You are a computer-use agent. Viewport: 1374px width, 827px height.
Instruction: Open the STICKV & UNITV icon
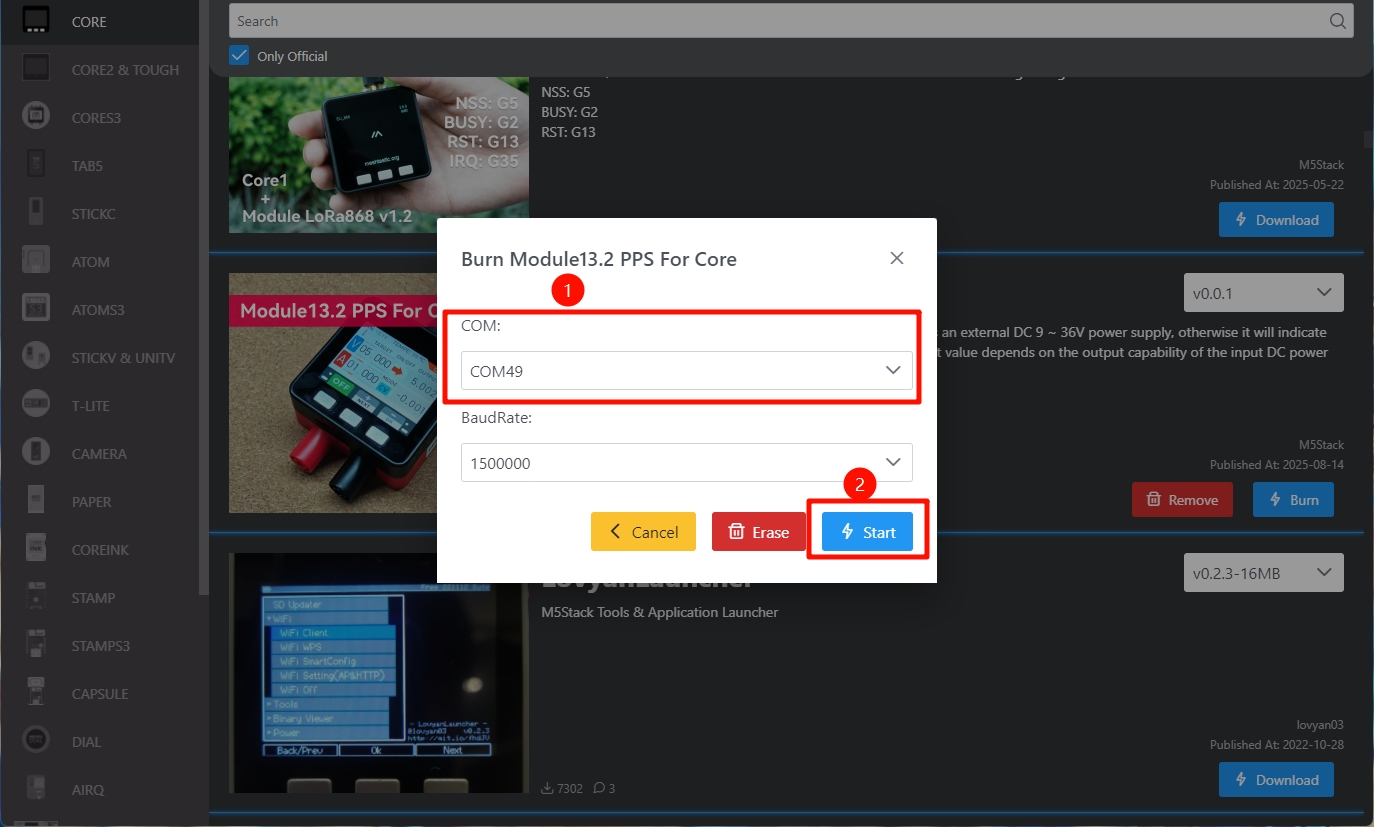point(36,357)
